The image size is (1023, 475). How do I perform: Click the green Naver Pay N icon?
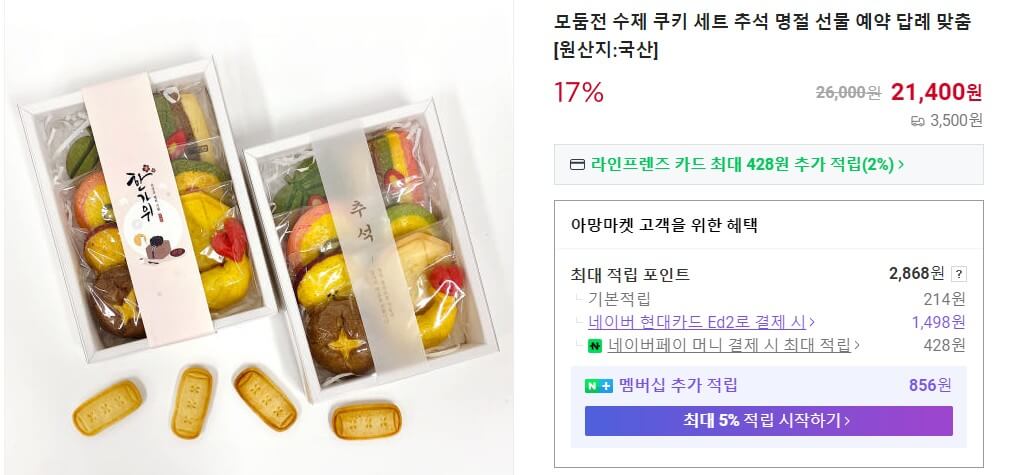pos(594,346)
